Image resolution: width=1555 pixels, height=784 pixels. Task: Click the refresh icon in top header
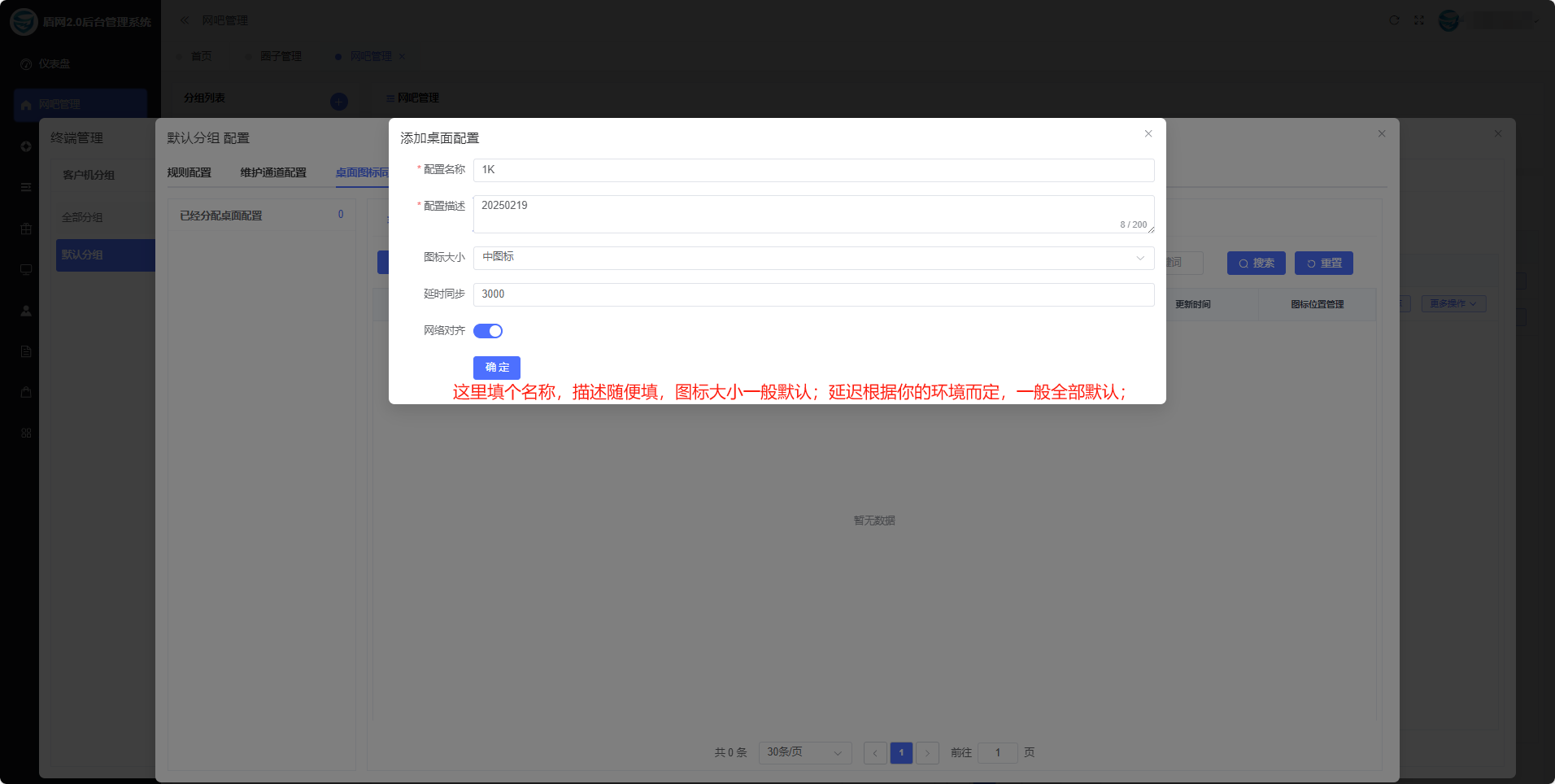point(1394,20)
